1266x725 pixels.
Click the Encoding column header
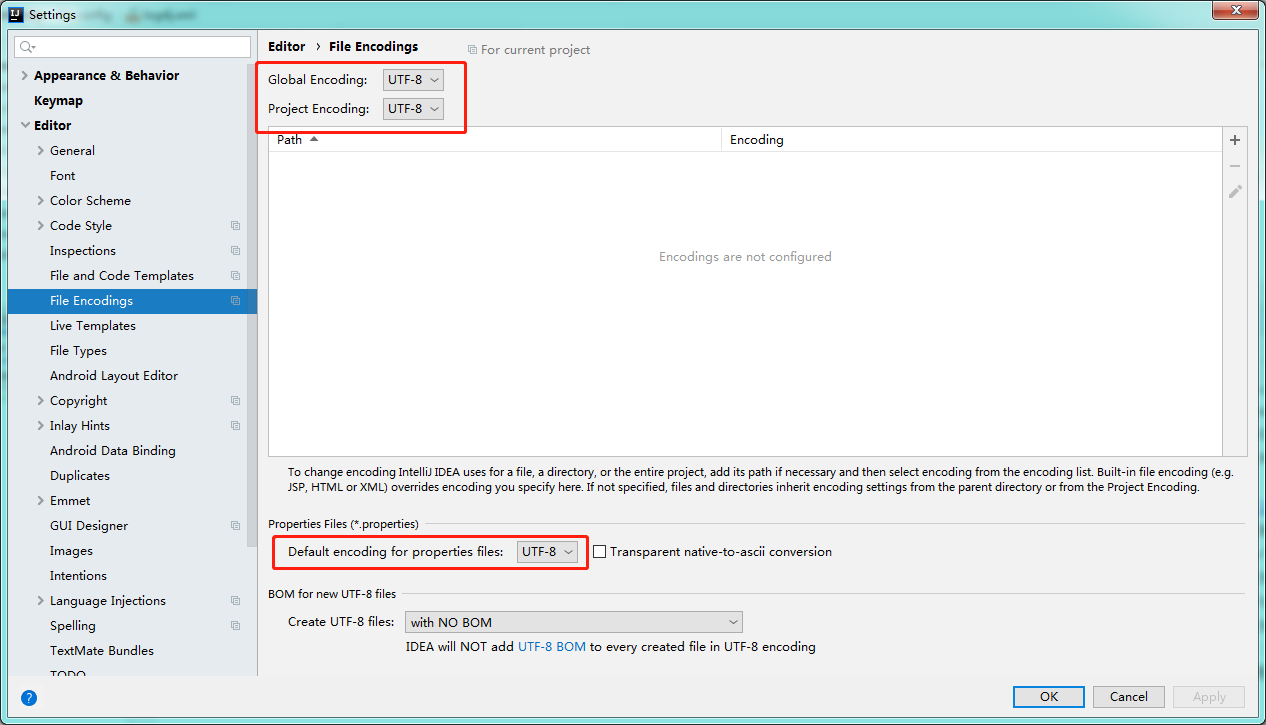pos(971,140)
